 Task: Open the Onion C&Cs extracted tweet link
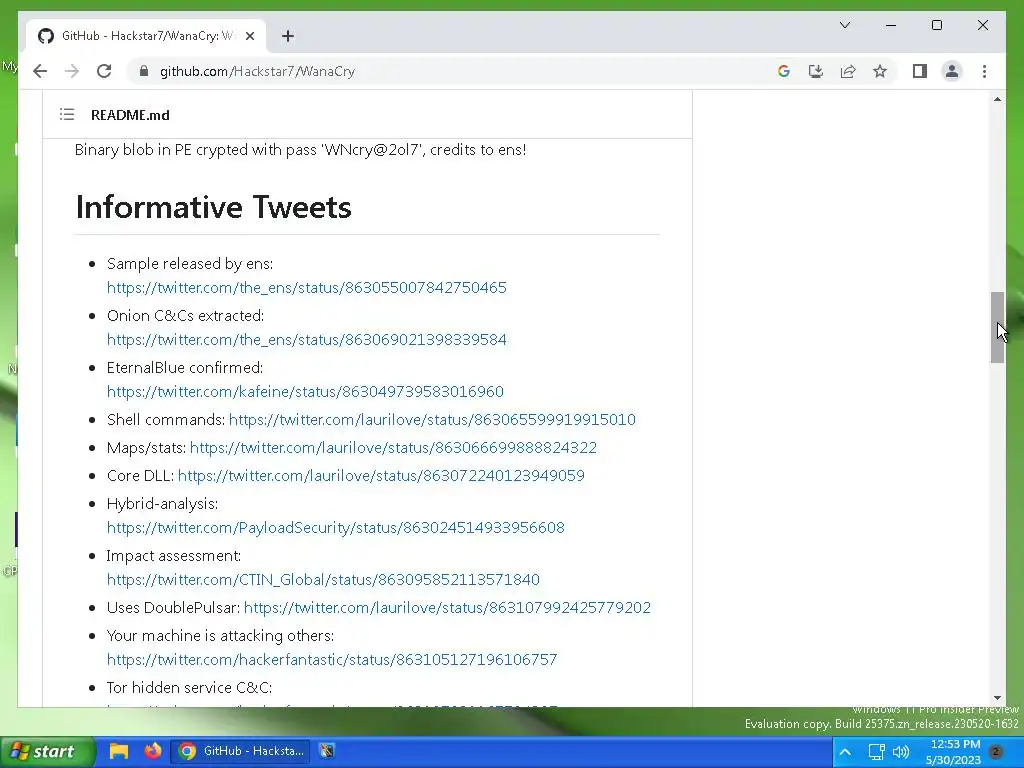click(x=306, y=340)
